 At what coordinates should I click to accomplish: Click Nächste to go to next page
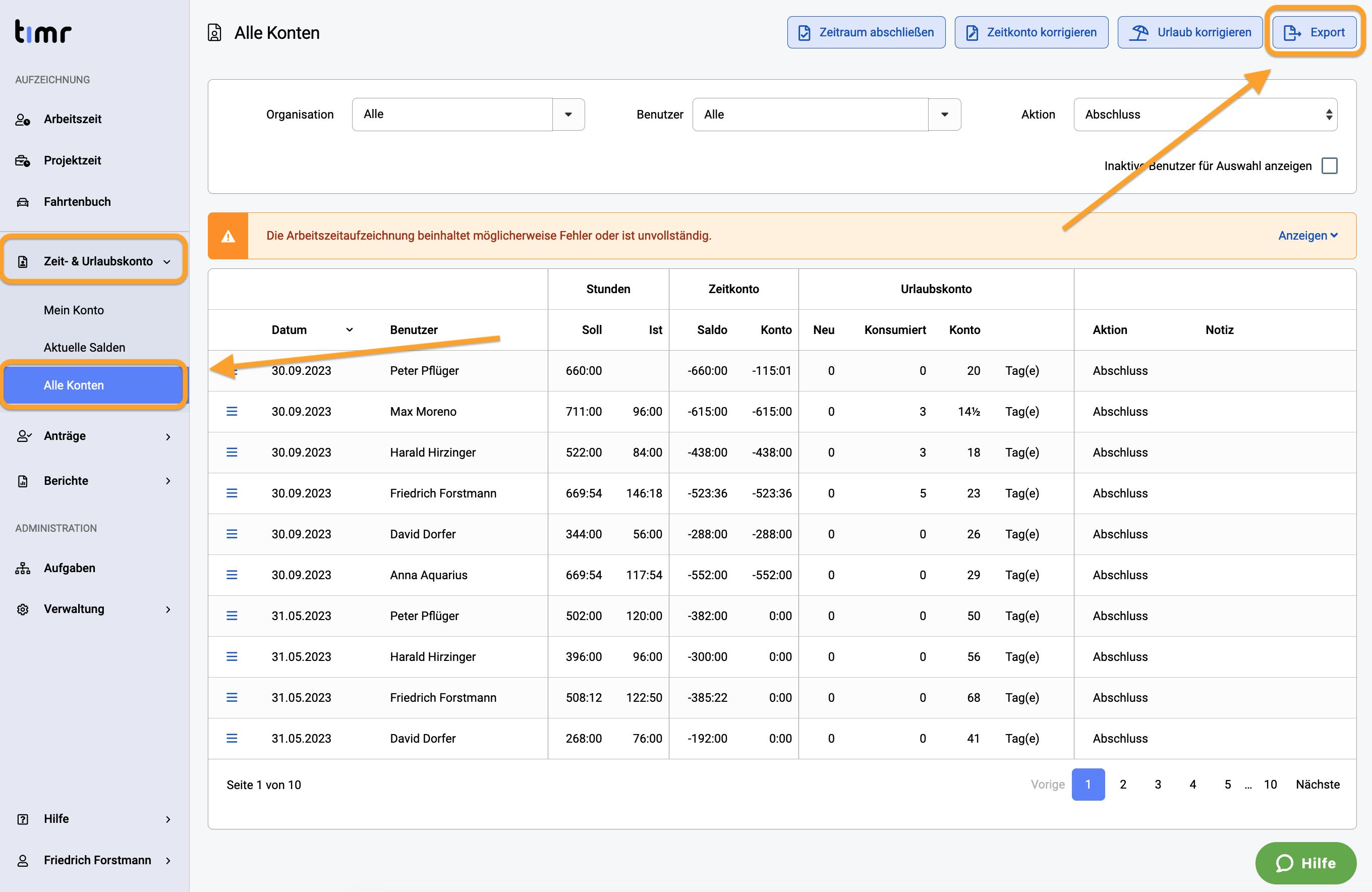(1317, 784)
